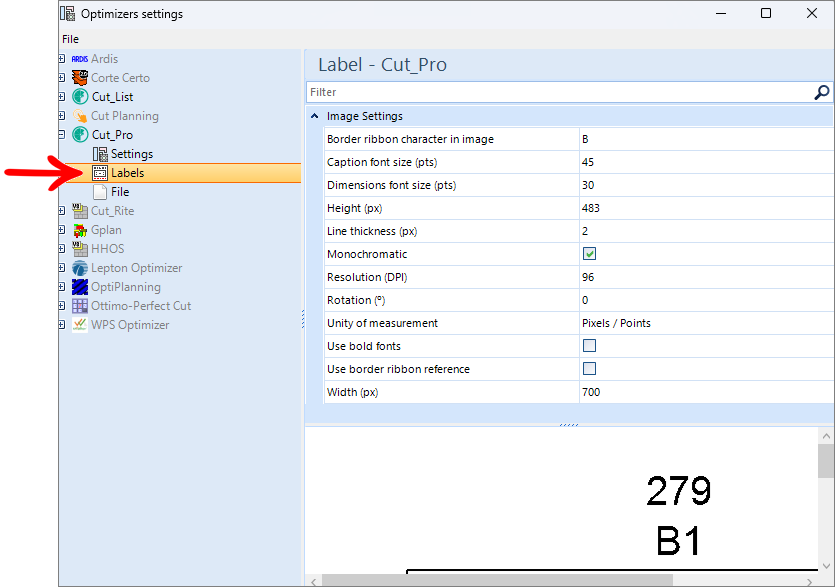
Task: Enable Use border ribbon reference checkbox
Action: [x=589, y=369]
